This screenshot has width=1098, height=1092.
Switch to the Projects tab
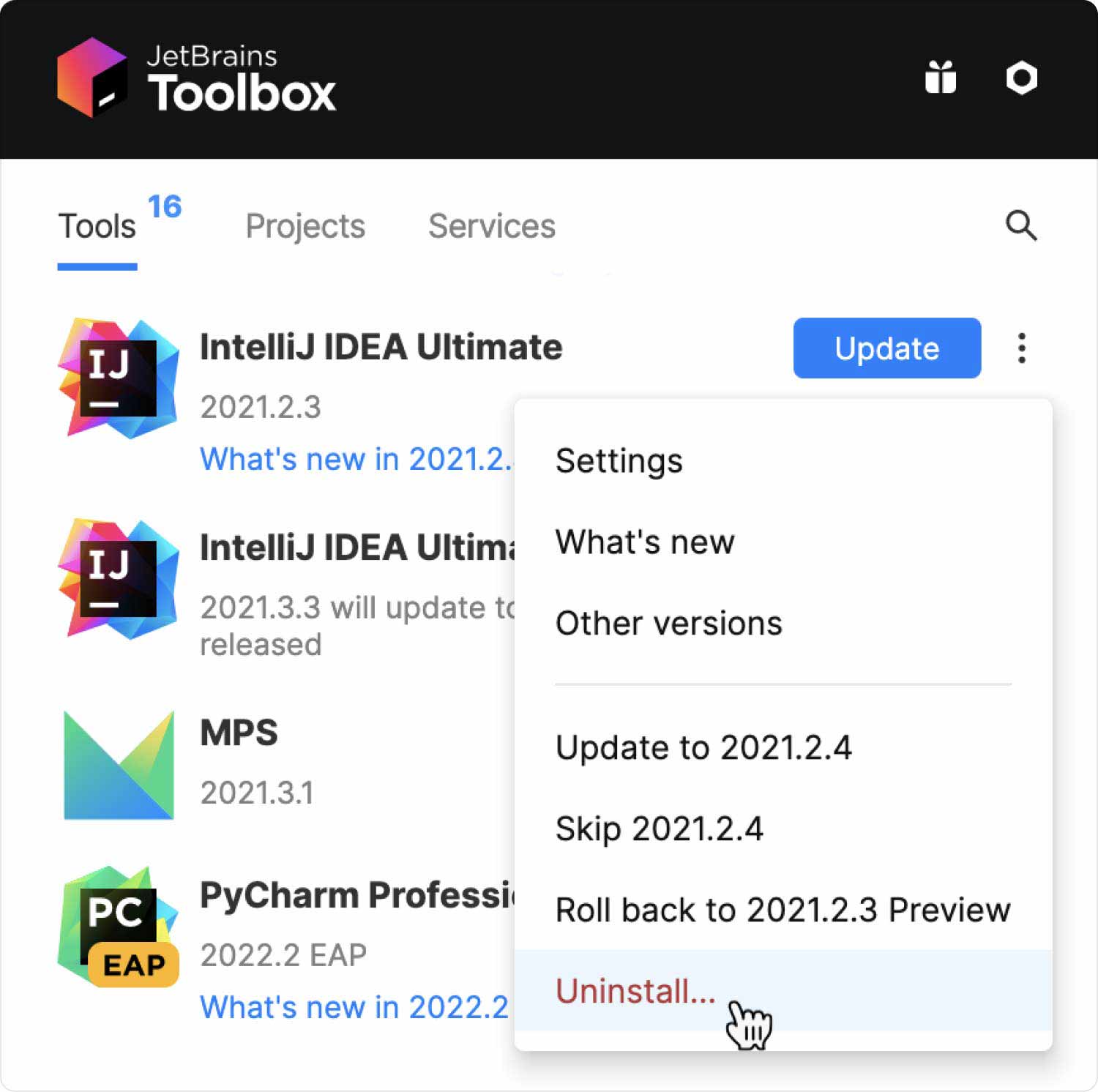pos(305,227)
